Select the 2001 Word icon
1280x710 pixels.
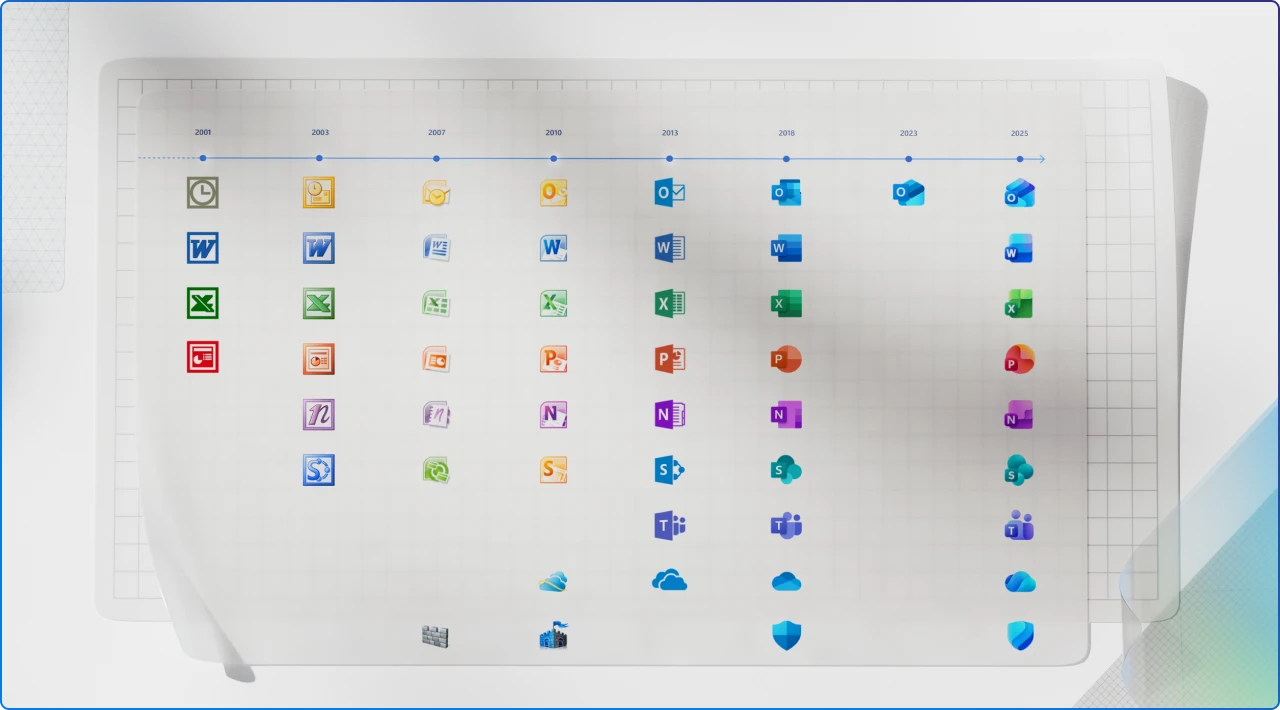click(x=203, y=248)
